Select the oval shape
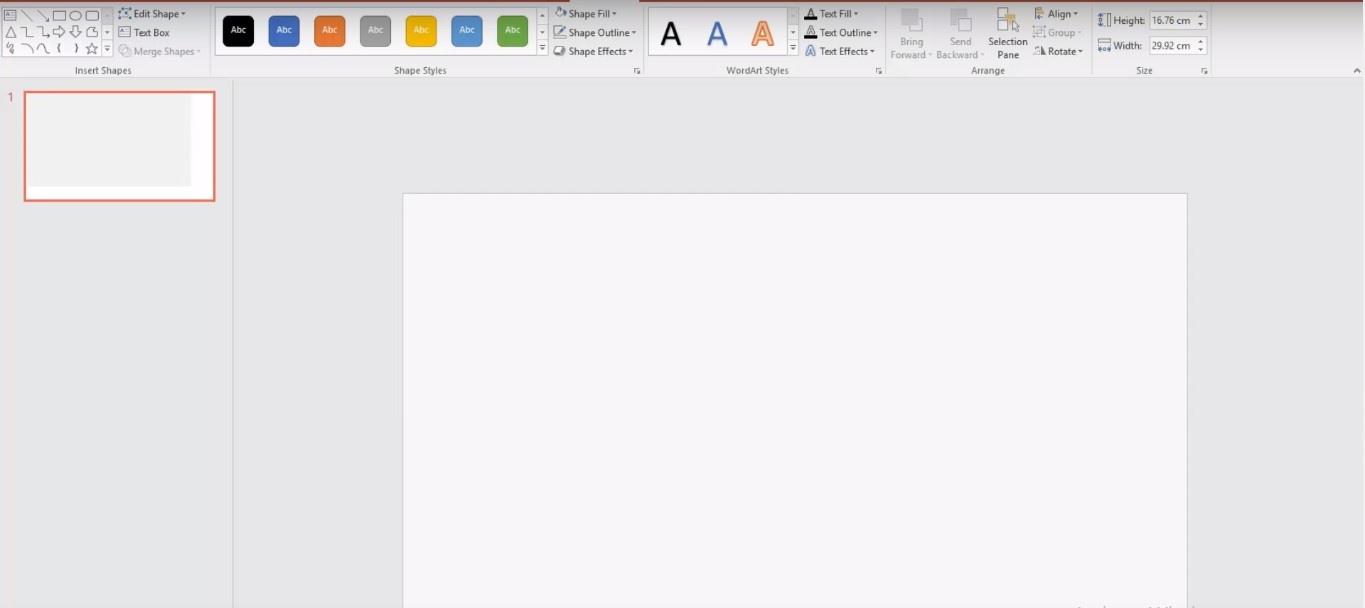1365x608 pixels. (75, 16)
